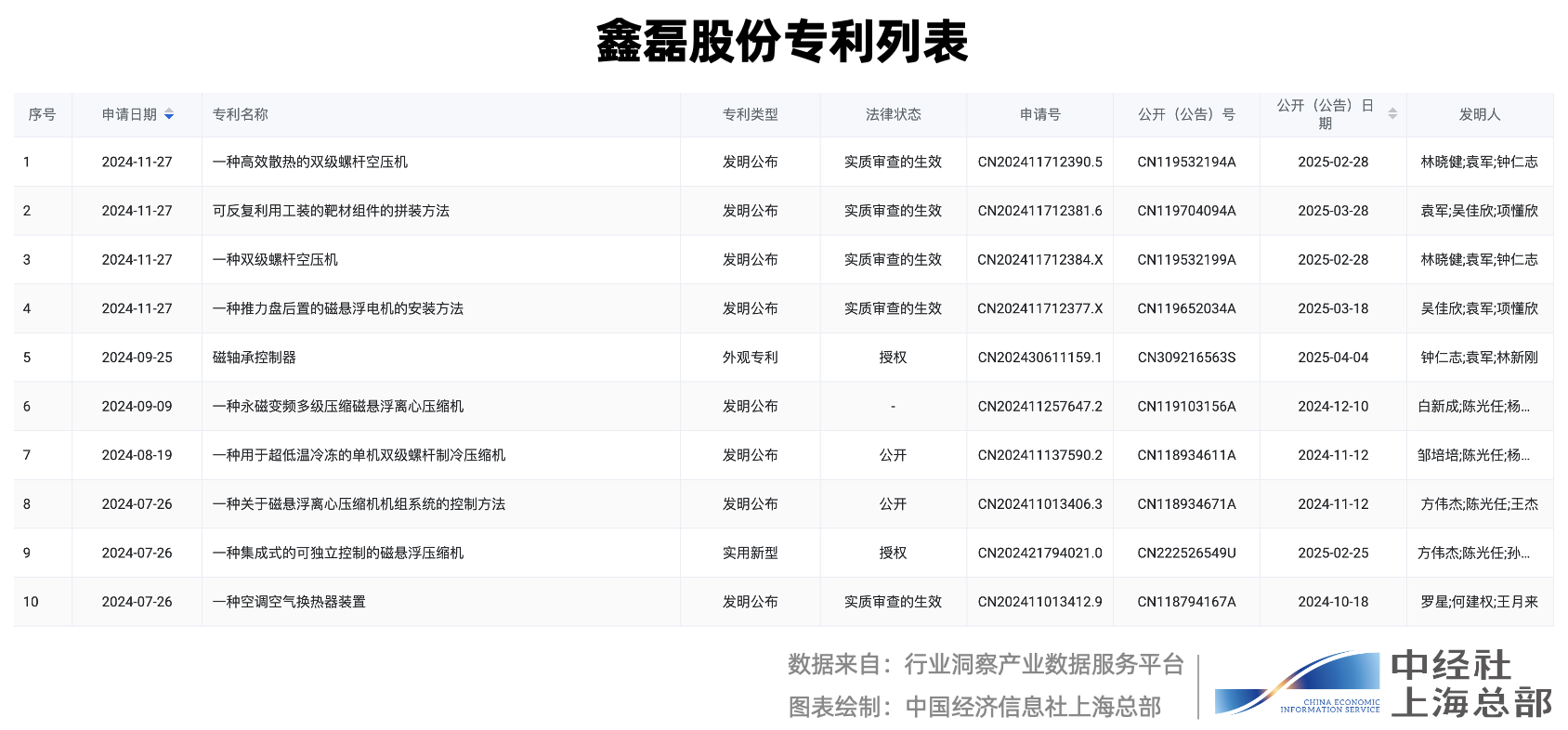Click the title 鑫磊股份专利列表

pos(782,43)
